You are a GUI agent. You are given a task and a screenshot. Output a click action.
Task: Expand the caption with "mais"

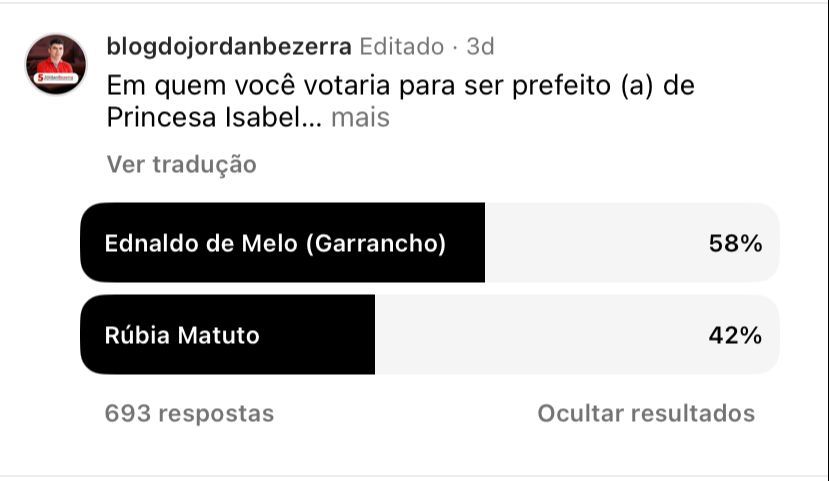click(360, 118)
